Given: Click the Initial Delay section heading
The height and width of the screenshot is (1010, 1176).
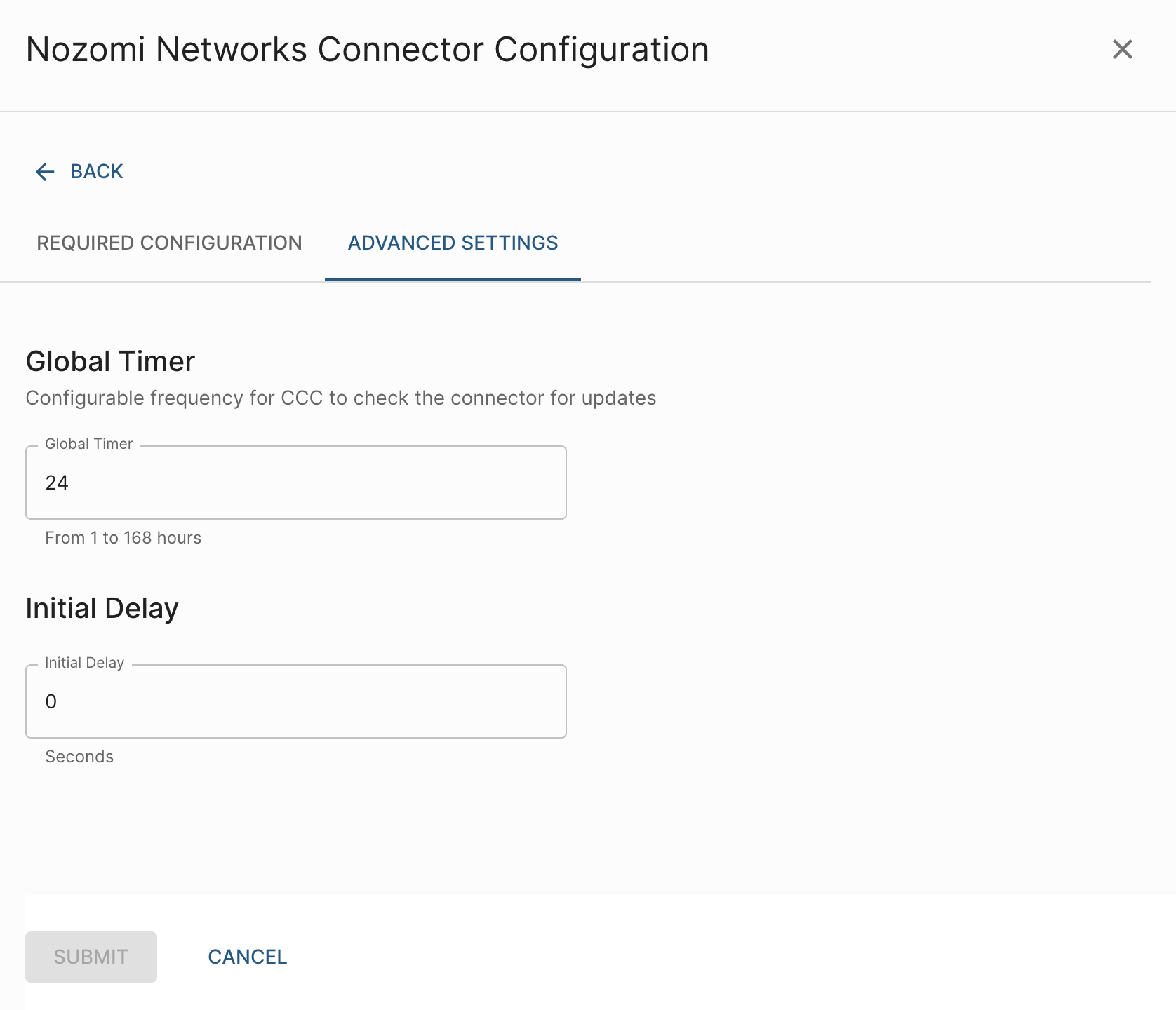Looking at the screenshot, I should 102,609.
